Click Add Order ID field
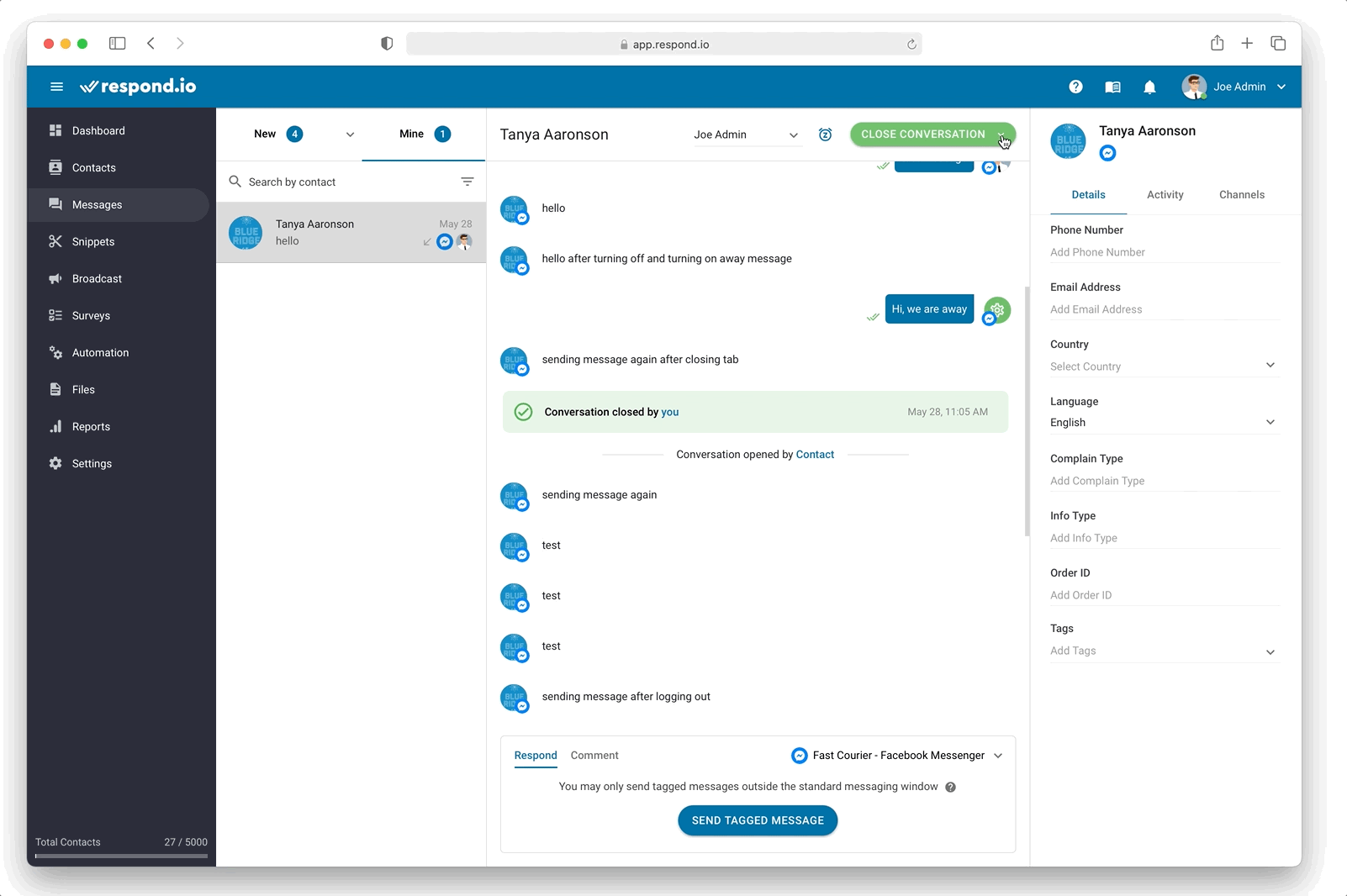The image size is (1347, 896). pos(1165,595)
